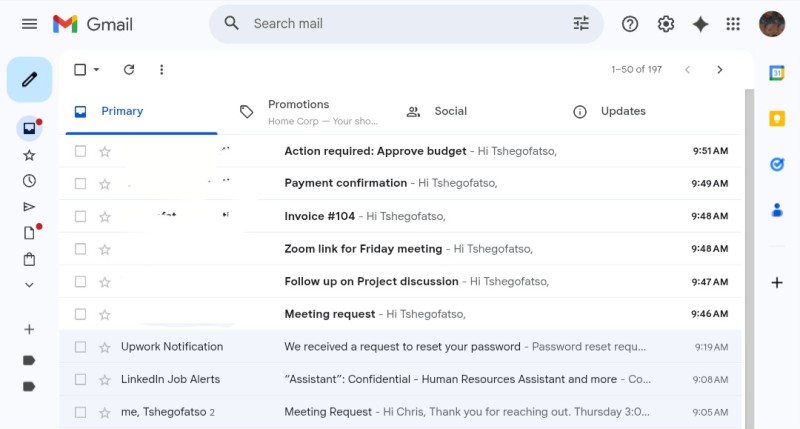This screenshot has width=800, height=429.
Task: Open the Snoozed clock icon
Action: click(x=29, y=181)
